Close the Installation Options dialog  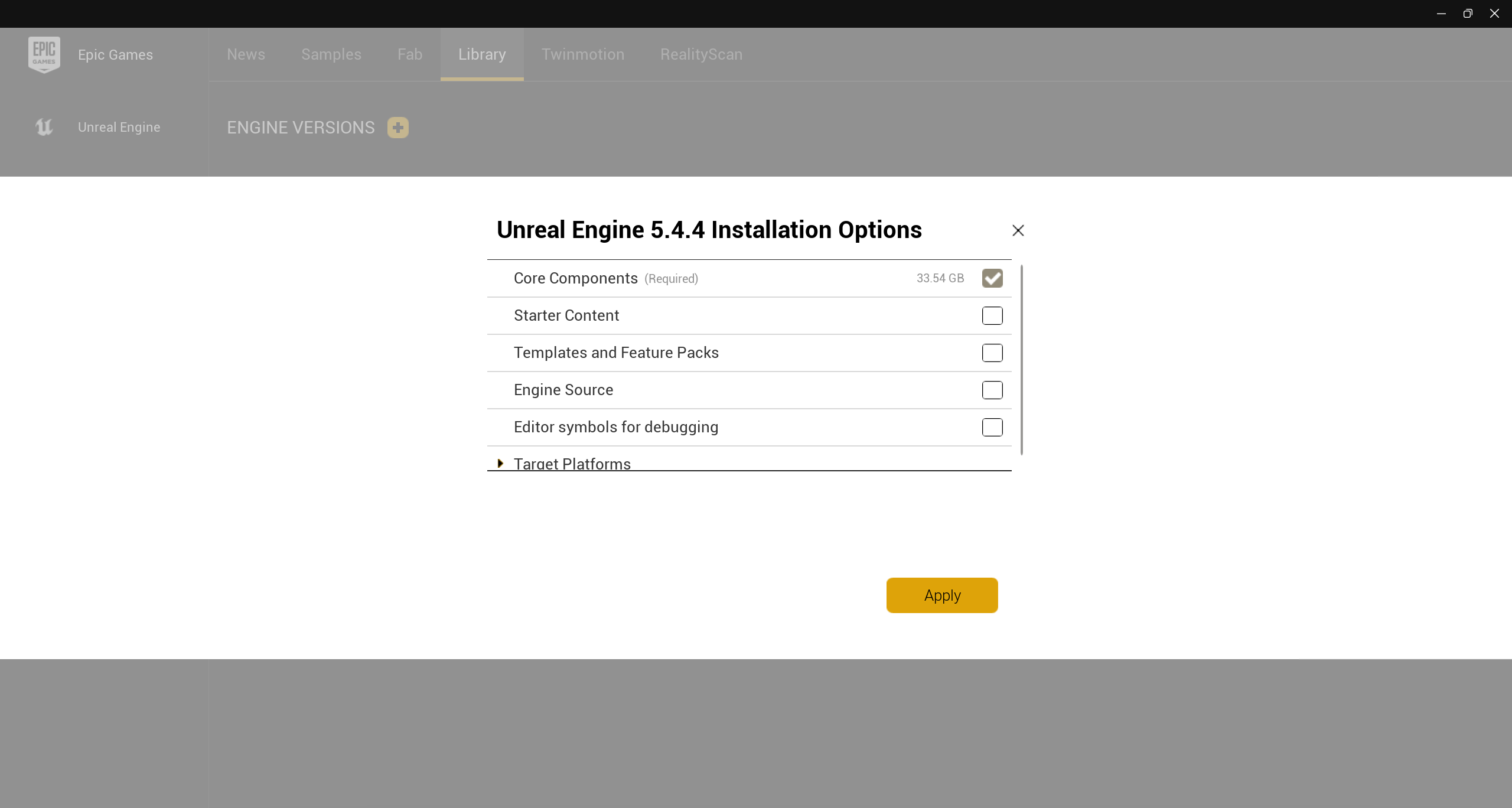coord(1018,230)
